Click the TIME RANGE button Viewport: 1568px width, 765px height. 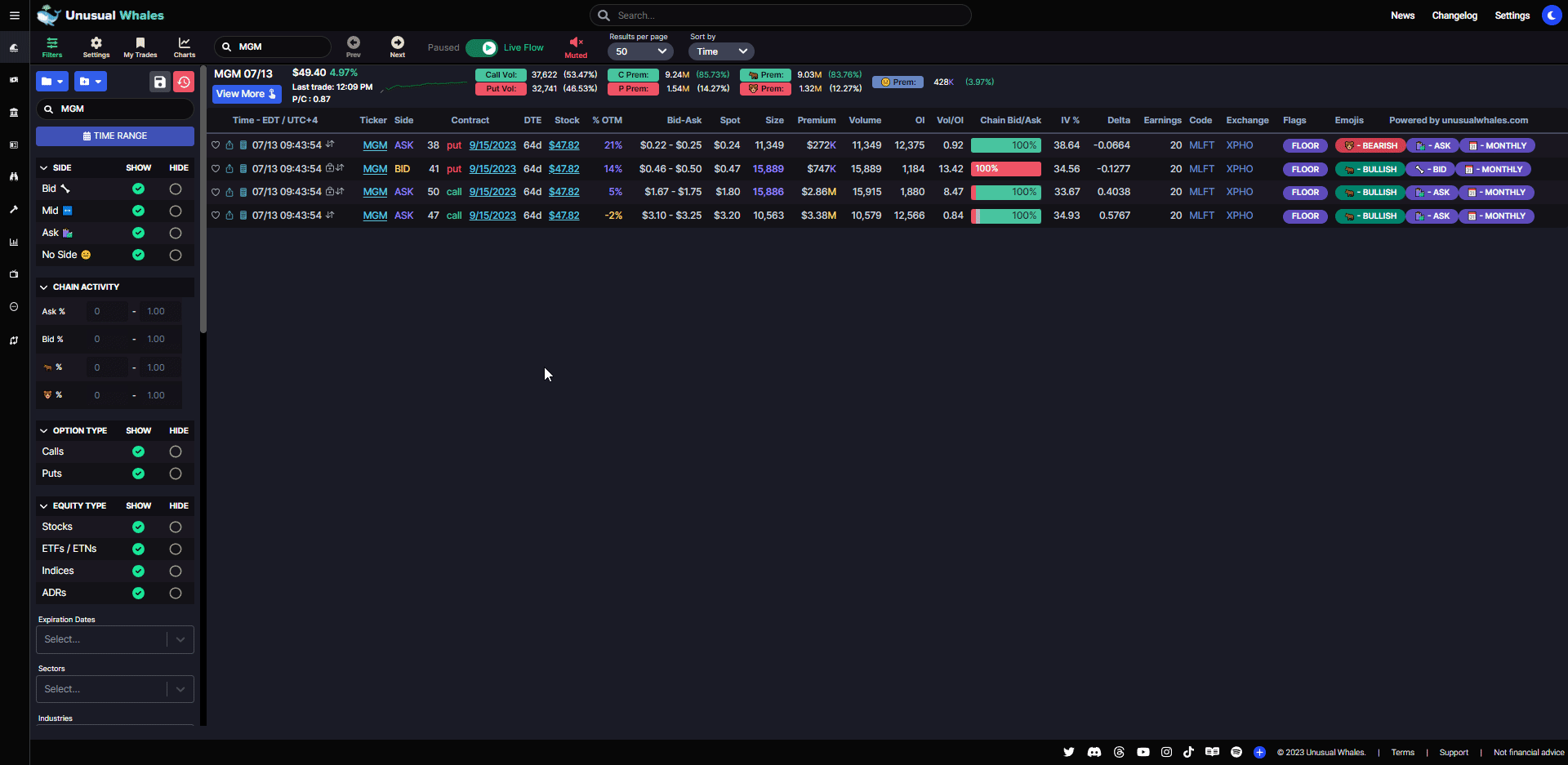tap(115, 136)
